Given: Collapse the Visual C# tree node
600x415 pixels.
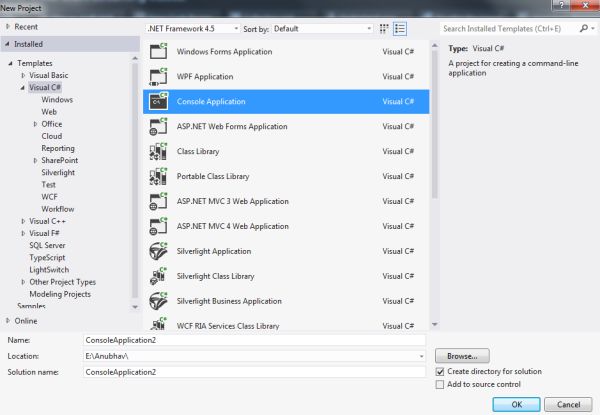Looking at the screenshot, I should (x=23, y=88).
